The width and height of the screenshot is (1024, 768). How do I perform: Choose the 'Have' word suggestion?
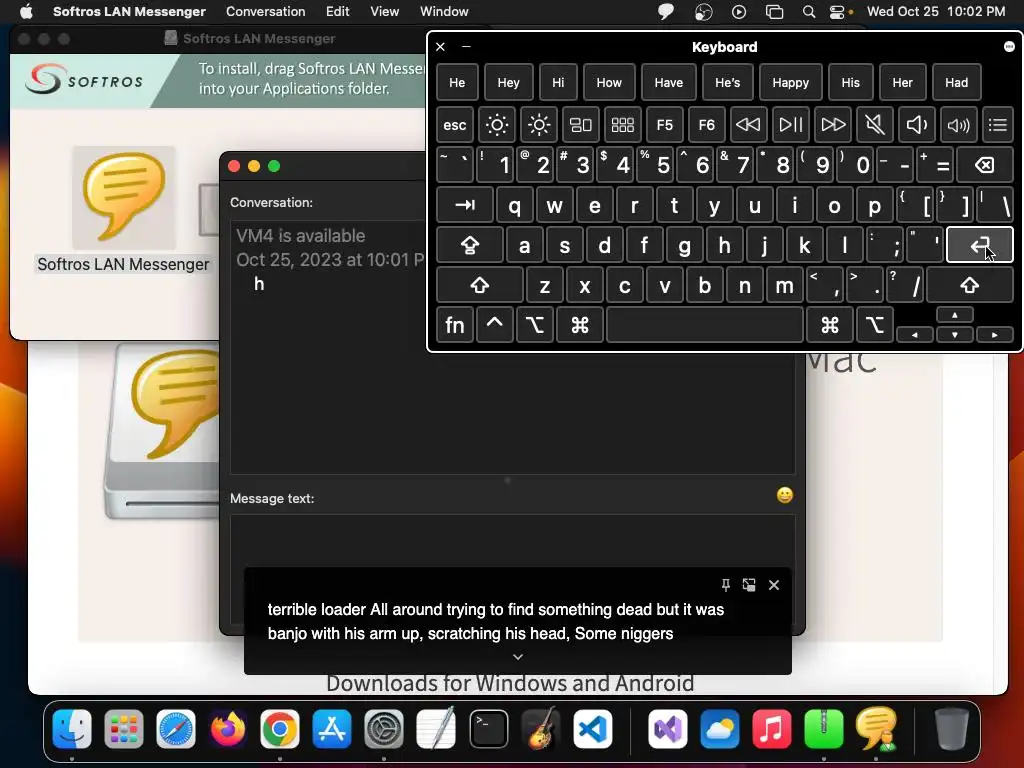pyautogui.click(x=669, y=82)
